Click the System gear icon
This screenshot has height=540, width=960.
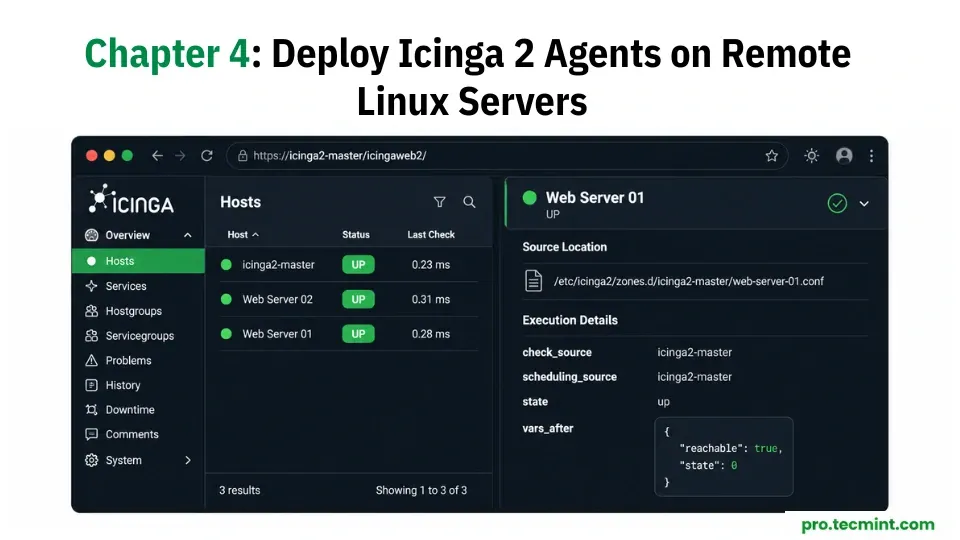91,460
